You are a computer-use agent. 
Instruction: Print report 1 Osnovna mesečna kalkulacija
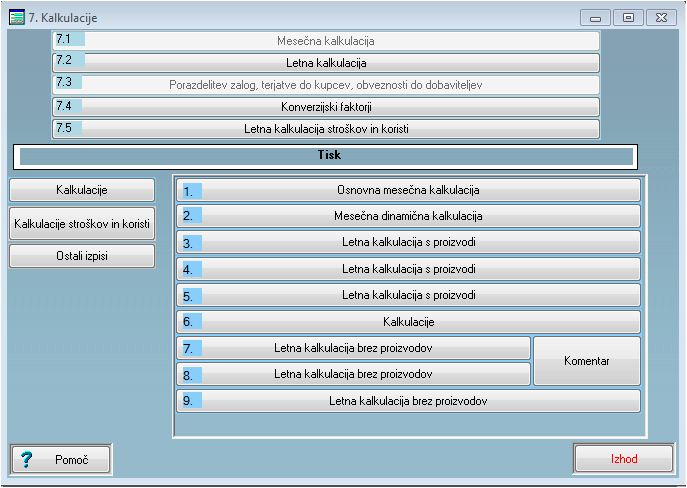point(408,190)
